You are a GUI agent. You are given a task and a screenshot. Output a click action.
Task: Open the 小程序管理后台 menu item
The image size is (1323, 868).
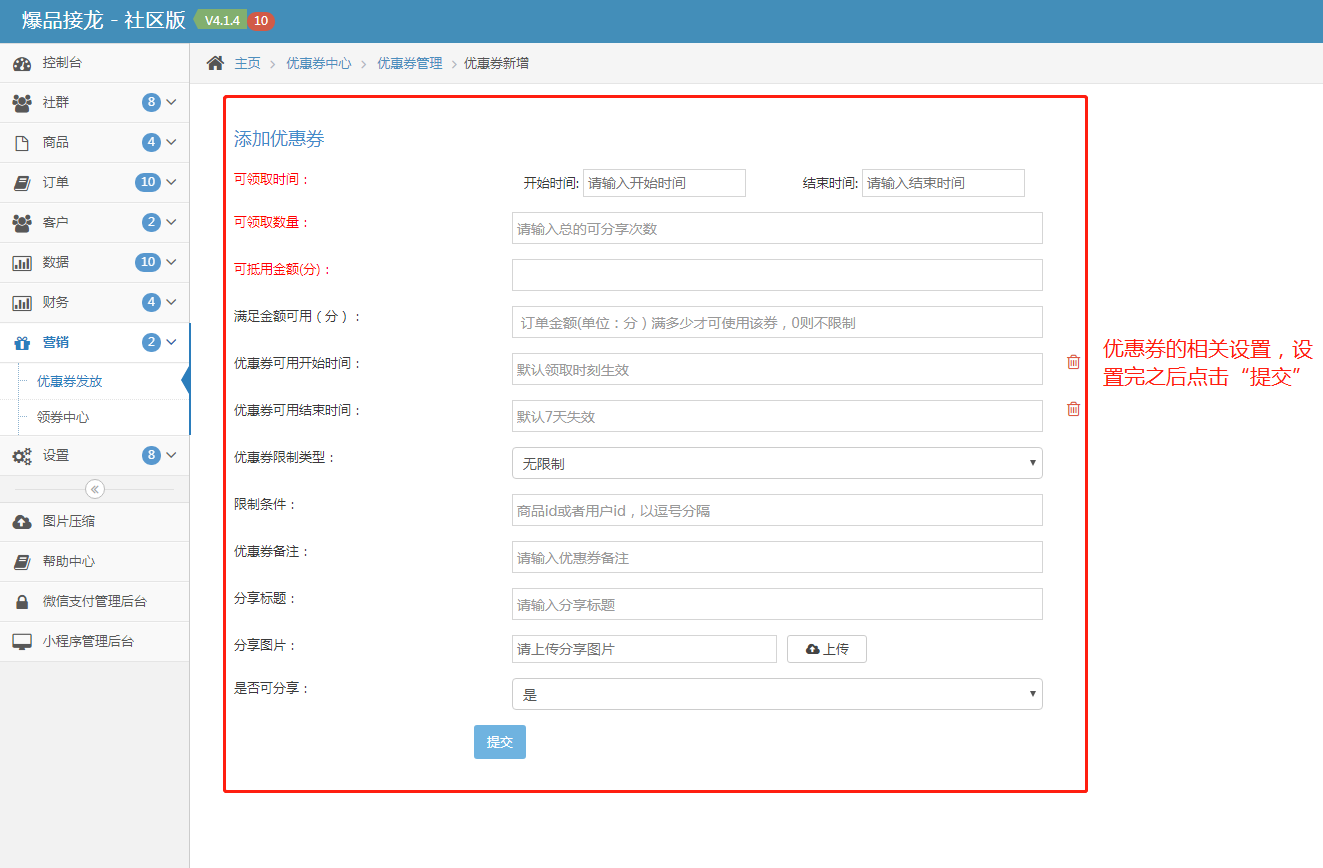95,642
